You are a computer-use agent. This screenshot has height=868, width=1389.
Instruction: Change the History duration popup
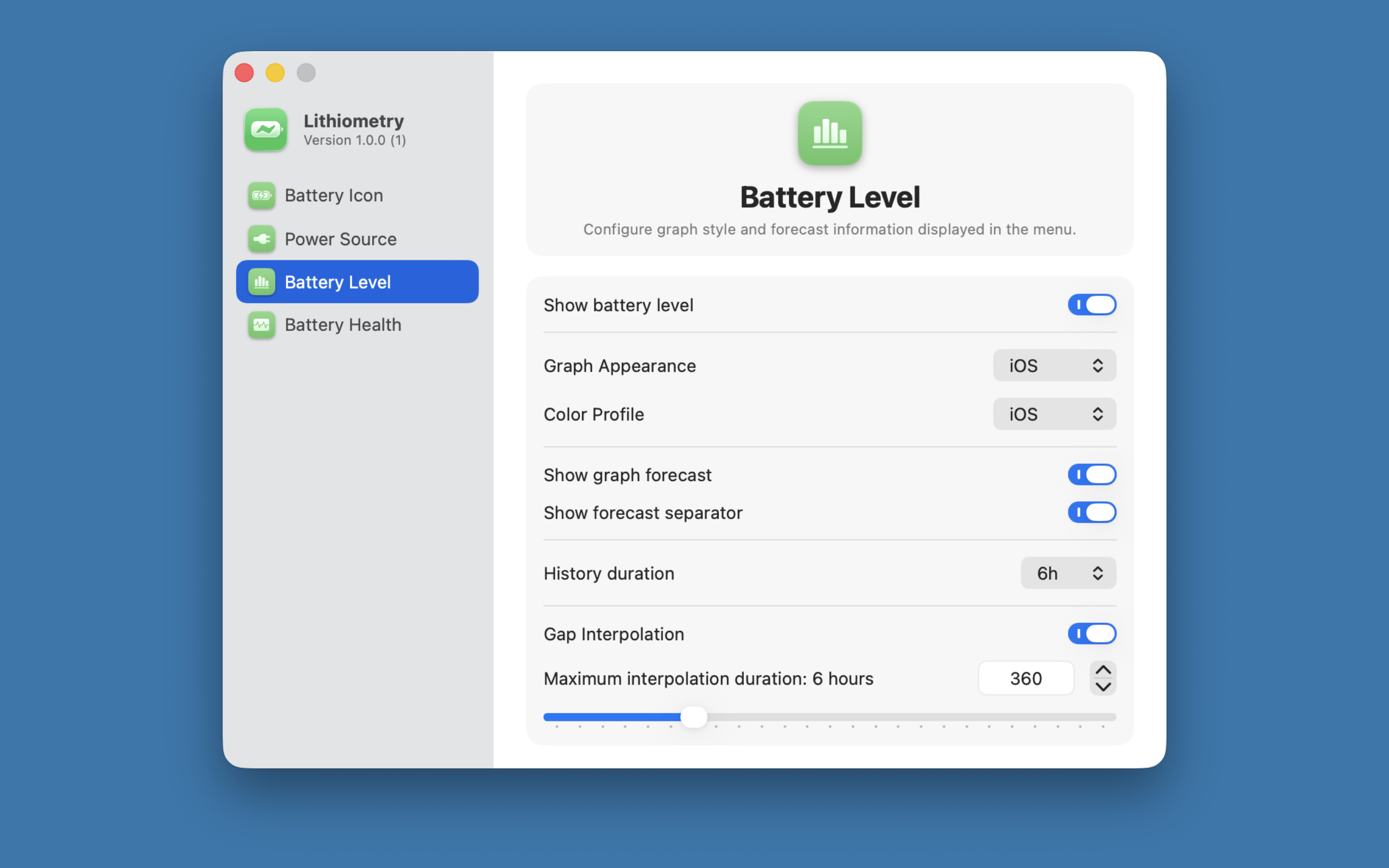[x=1068, y=573]
